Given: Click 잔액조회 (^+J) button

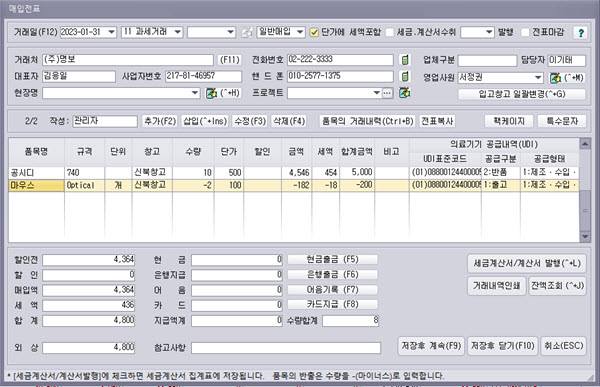Looking at the screenshot, I should pyautogui.click(x=558, y=286).
